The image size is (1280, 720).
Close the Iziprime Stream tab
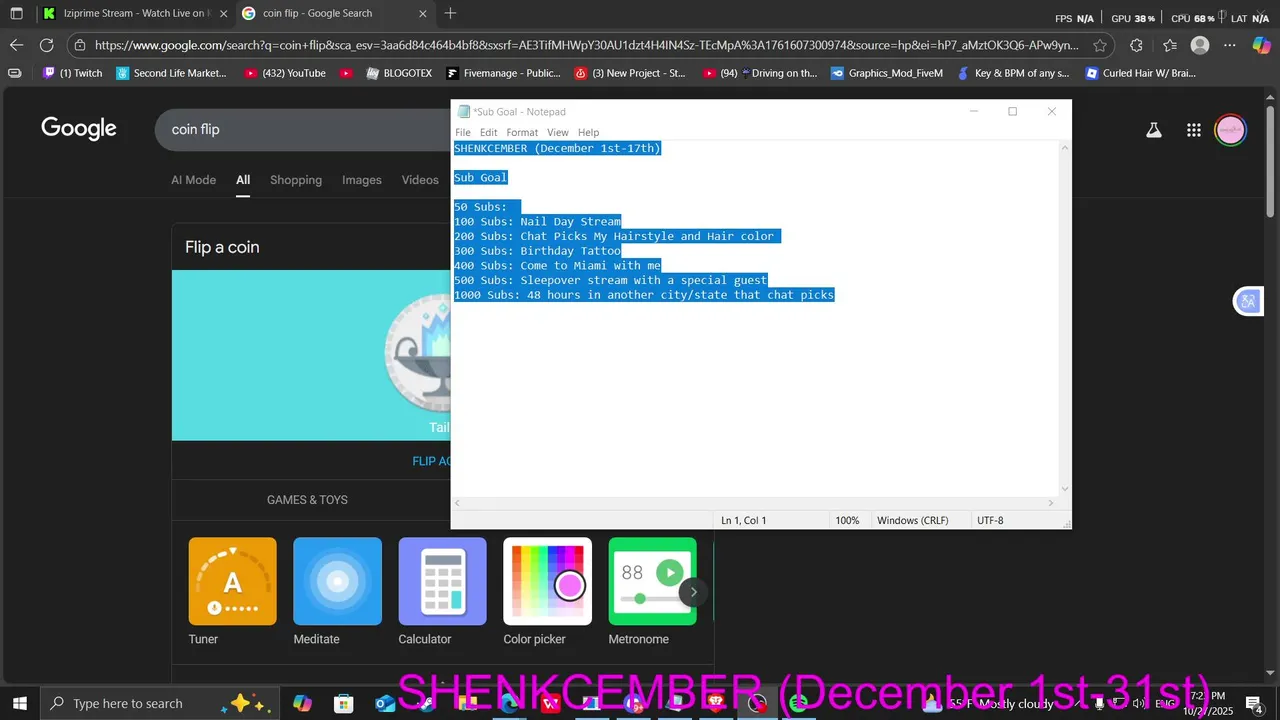222,14
